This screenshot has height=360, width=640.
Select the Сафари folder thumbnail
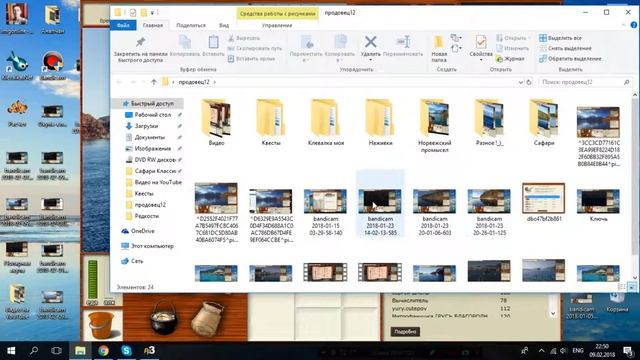click(x=544, y=122)
